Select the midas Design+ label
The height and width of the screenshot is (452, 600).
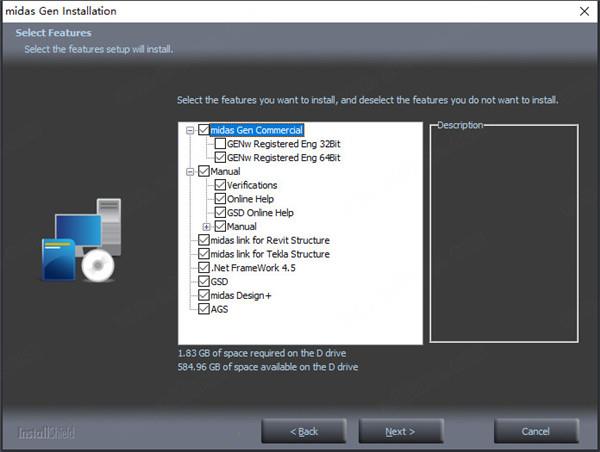[241, 295]
